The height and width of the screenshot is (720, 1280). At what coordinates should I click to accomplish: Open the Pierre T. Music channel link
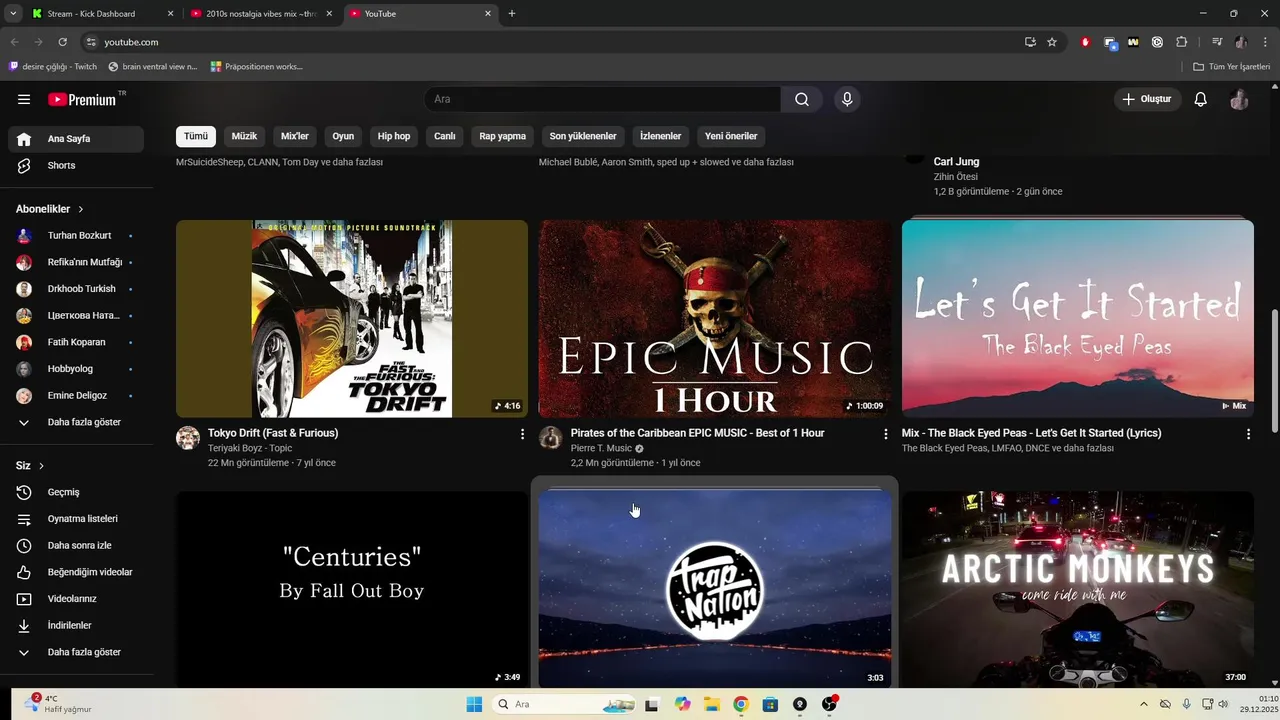601,448
